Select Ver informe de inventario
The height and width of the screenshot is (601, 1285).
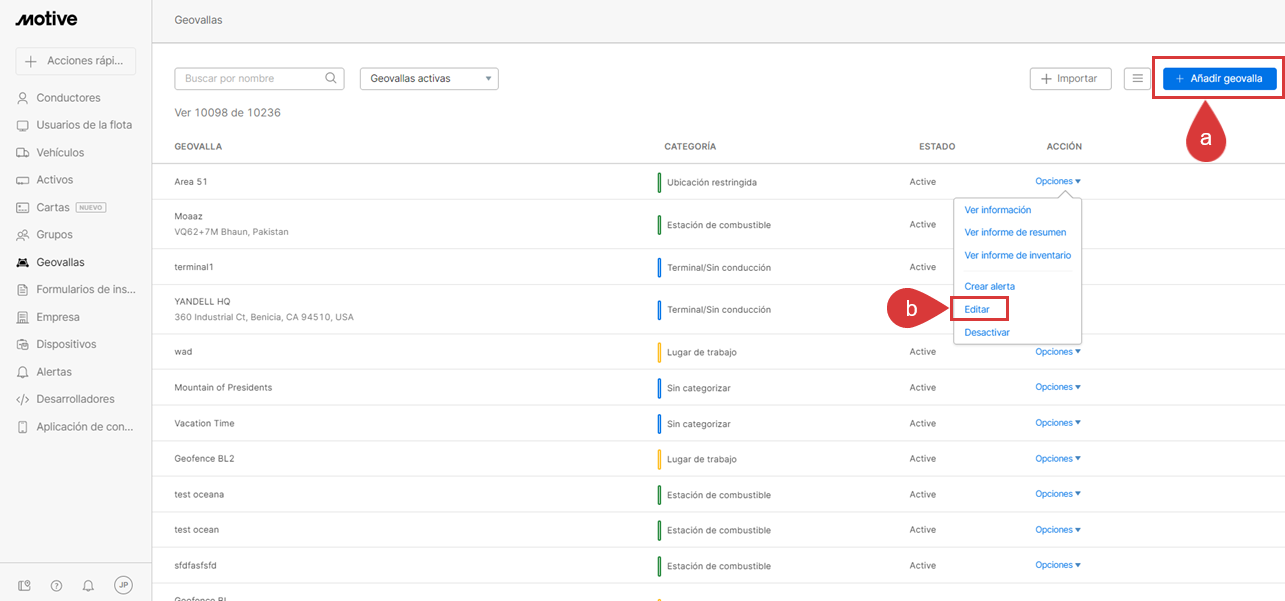(x=1017, y=255)
